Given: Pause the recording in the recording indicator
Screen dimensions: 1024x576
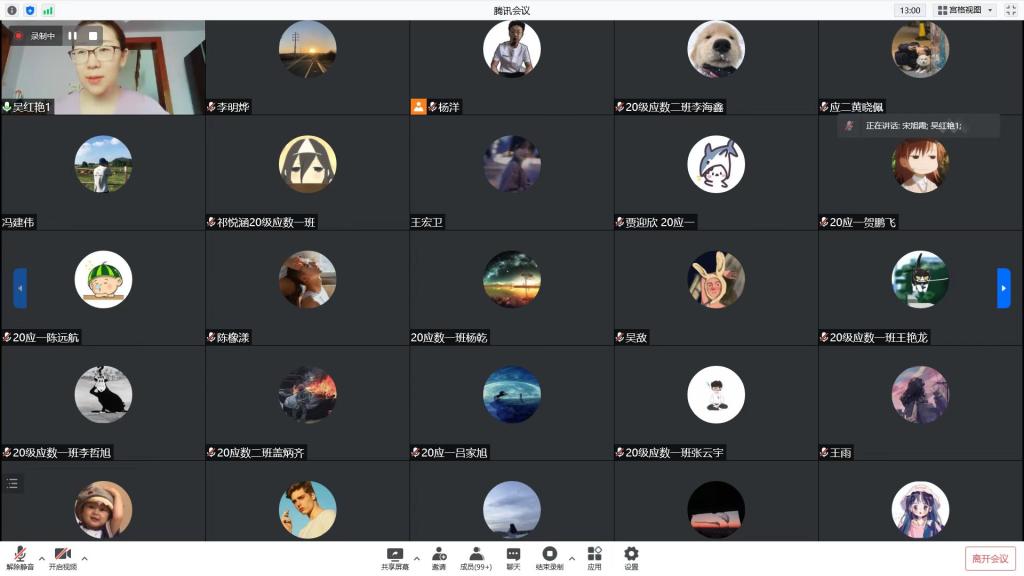Looking at the screenshot, I should pos(72,36).
